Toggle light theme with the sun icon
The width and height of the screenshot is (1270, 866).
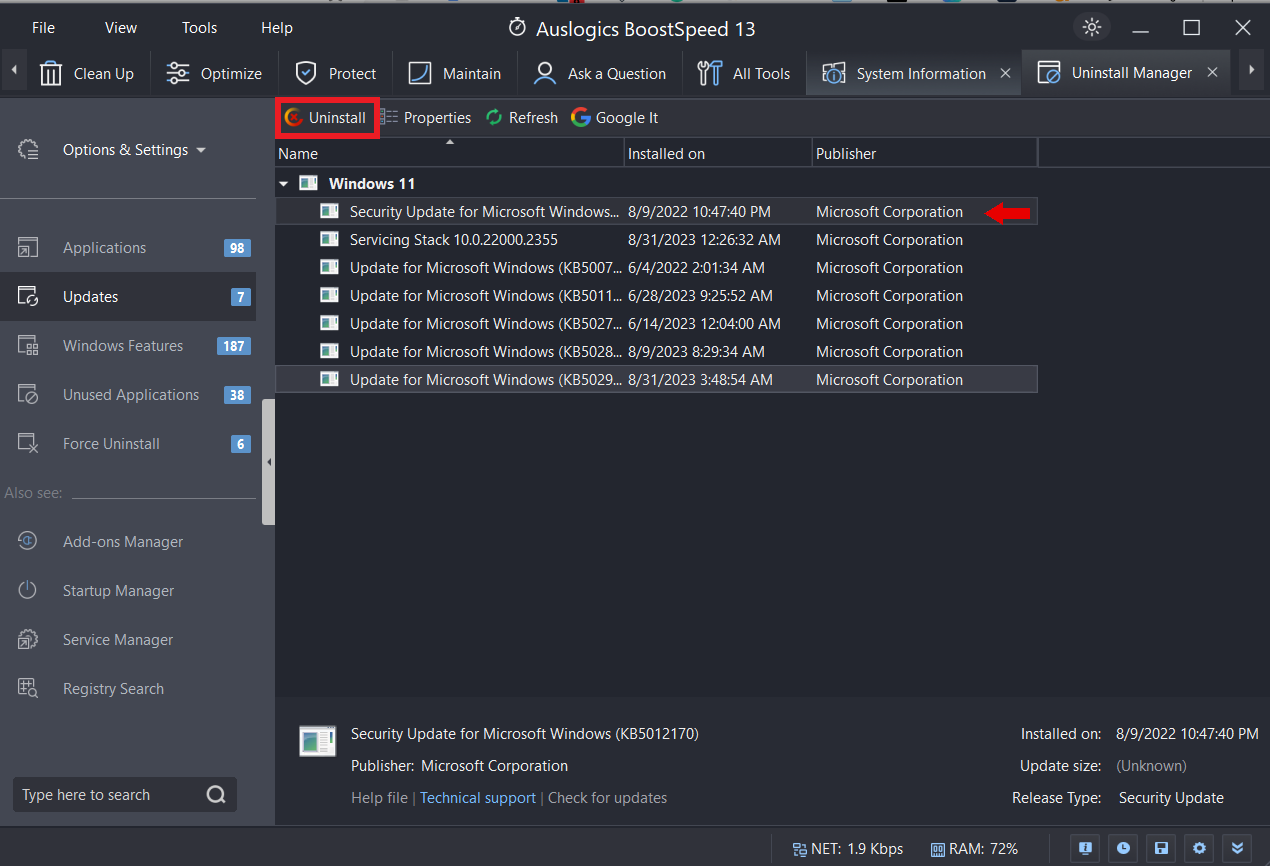click(1091, 27)
